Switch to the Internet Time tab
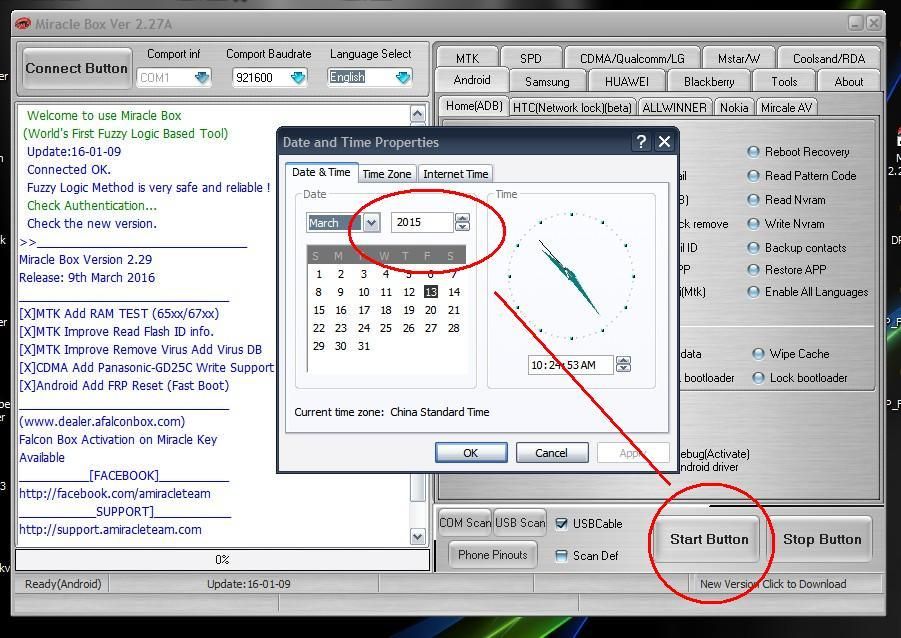The image size is (901, 638). pos(456,174)
